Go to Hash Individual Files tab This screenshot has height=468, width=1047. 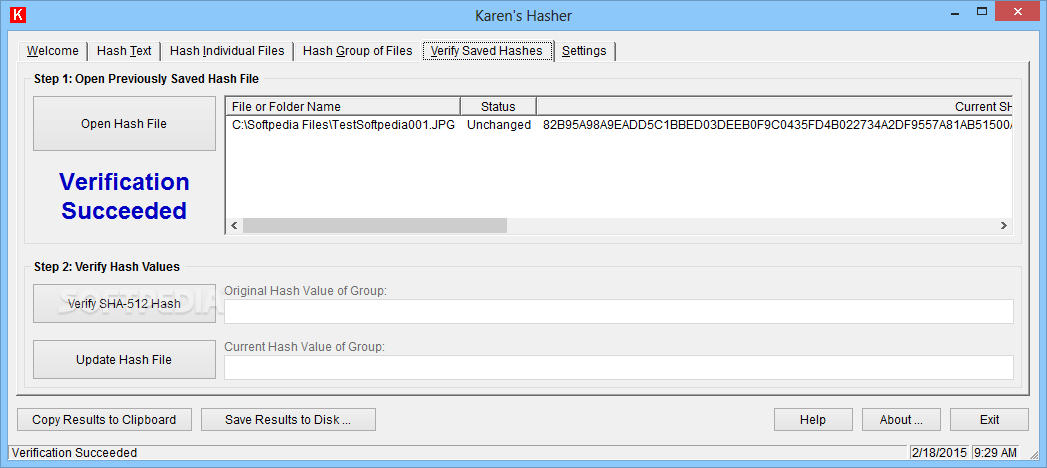[227, 51]
